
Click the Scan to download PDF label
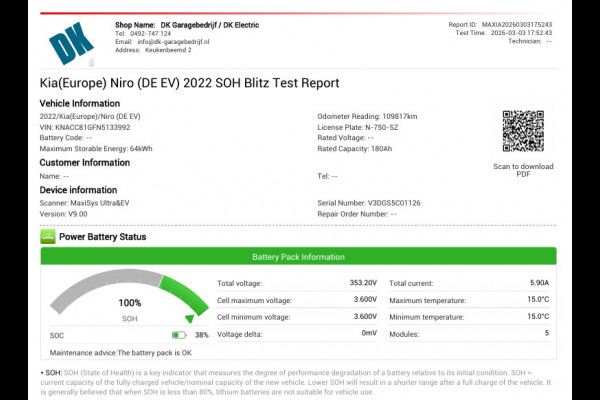click(523, 170)
